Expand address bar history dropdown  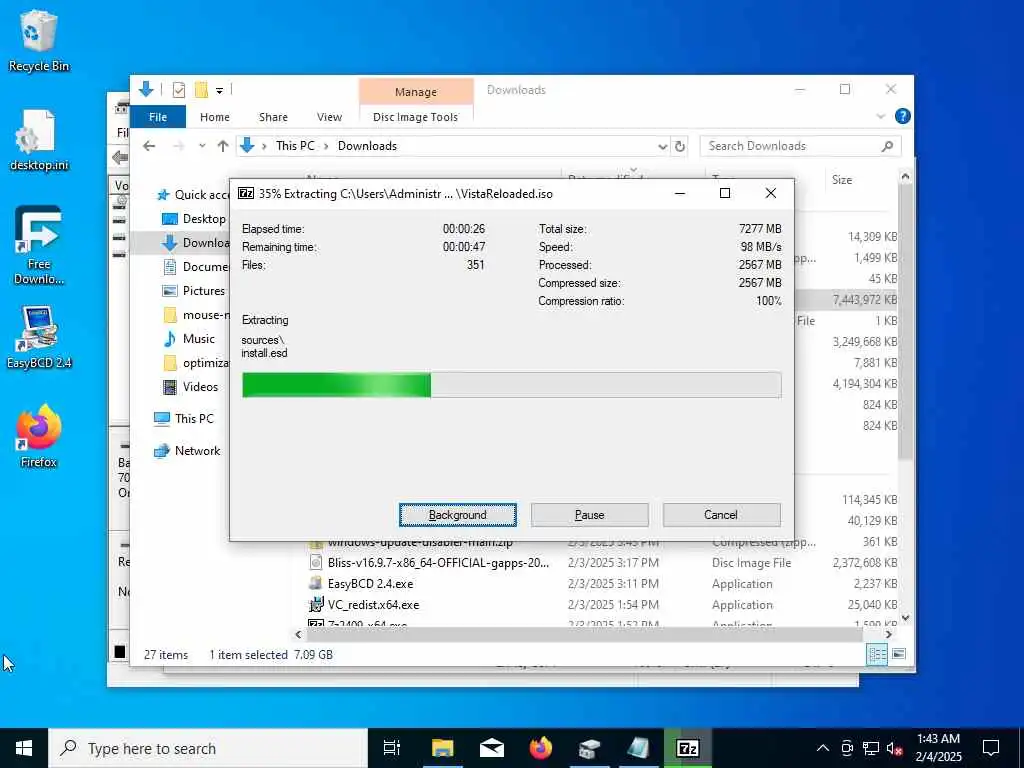662,146
